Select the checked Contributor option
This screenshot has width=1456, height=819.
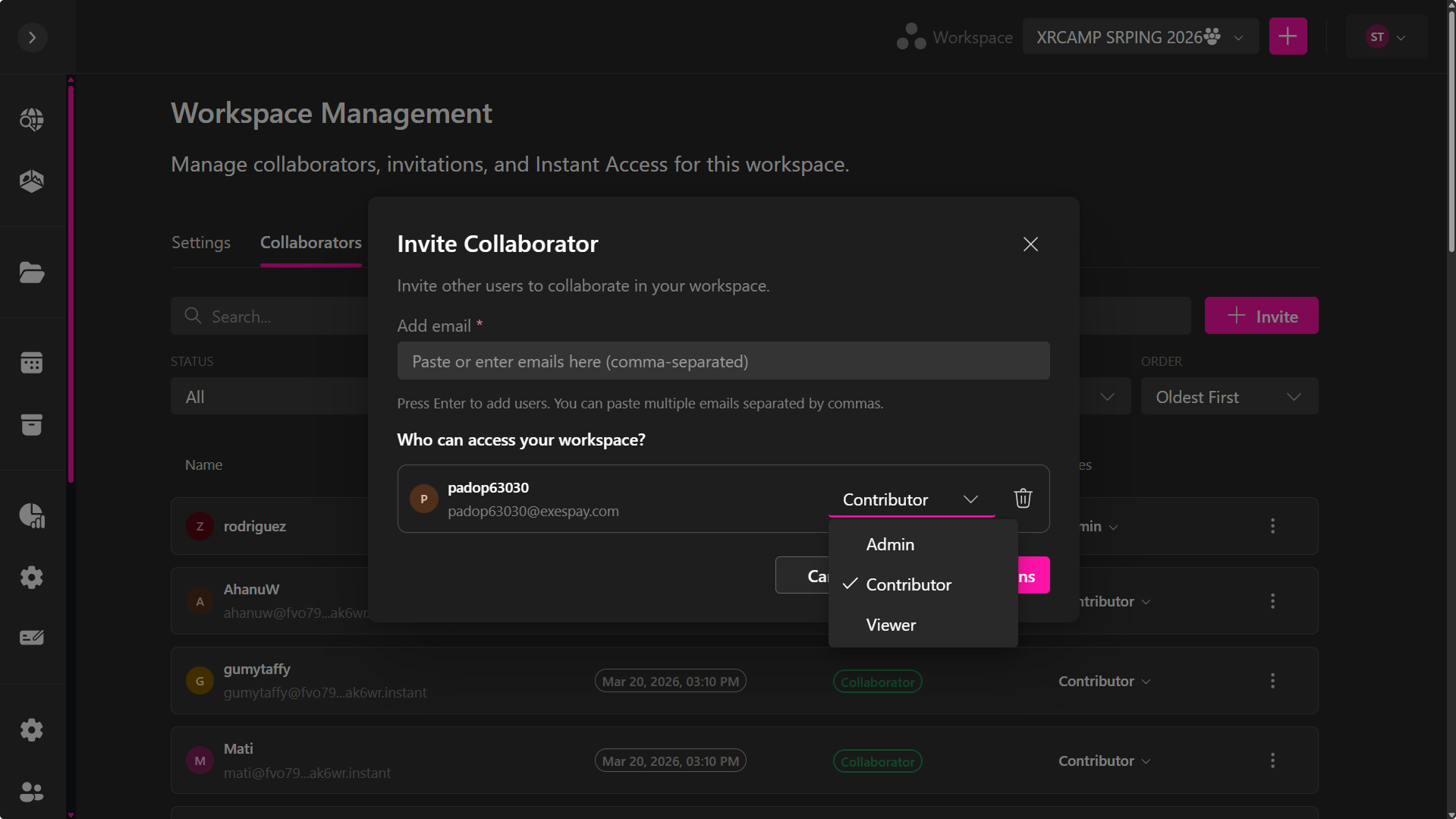[x=908, y=584]
